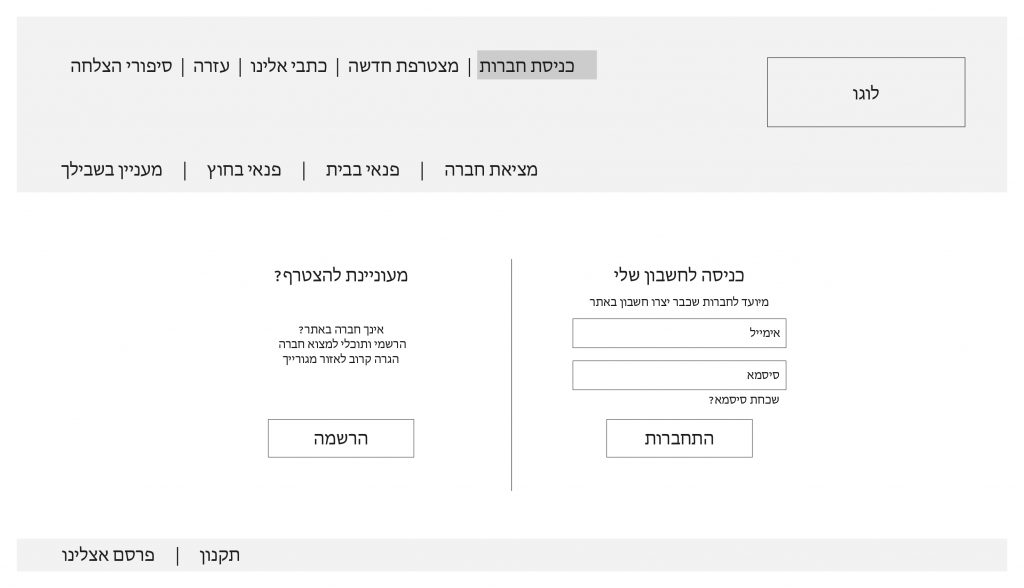Go to כתבי אלינו contact page

288,66
